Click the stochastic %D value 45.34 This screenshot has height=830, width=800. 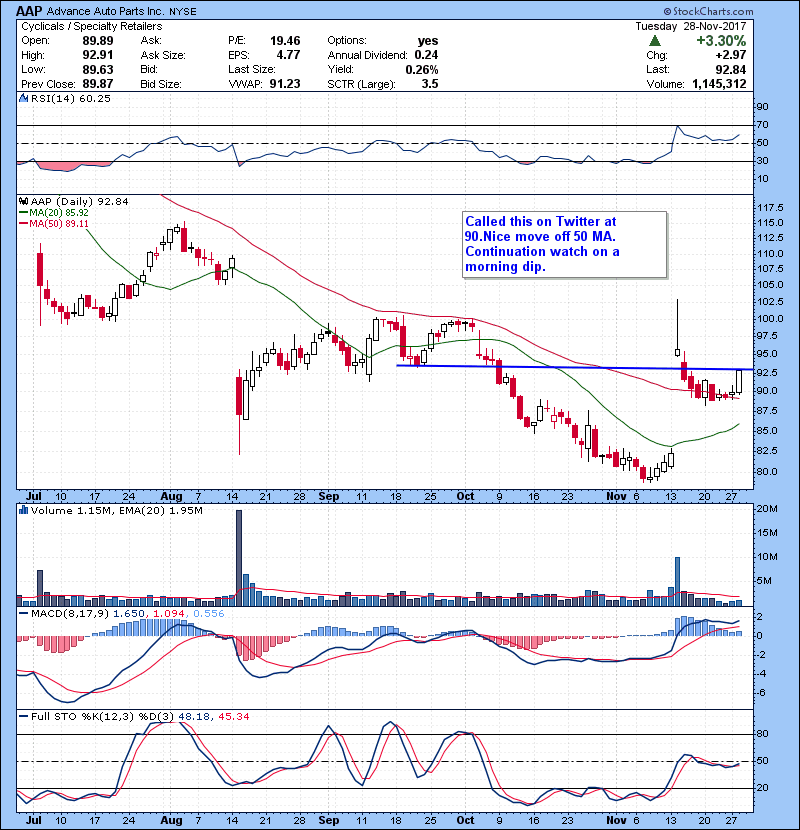[233, 716]
